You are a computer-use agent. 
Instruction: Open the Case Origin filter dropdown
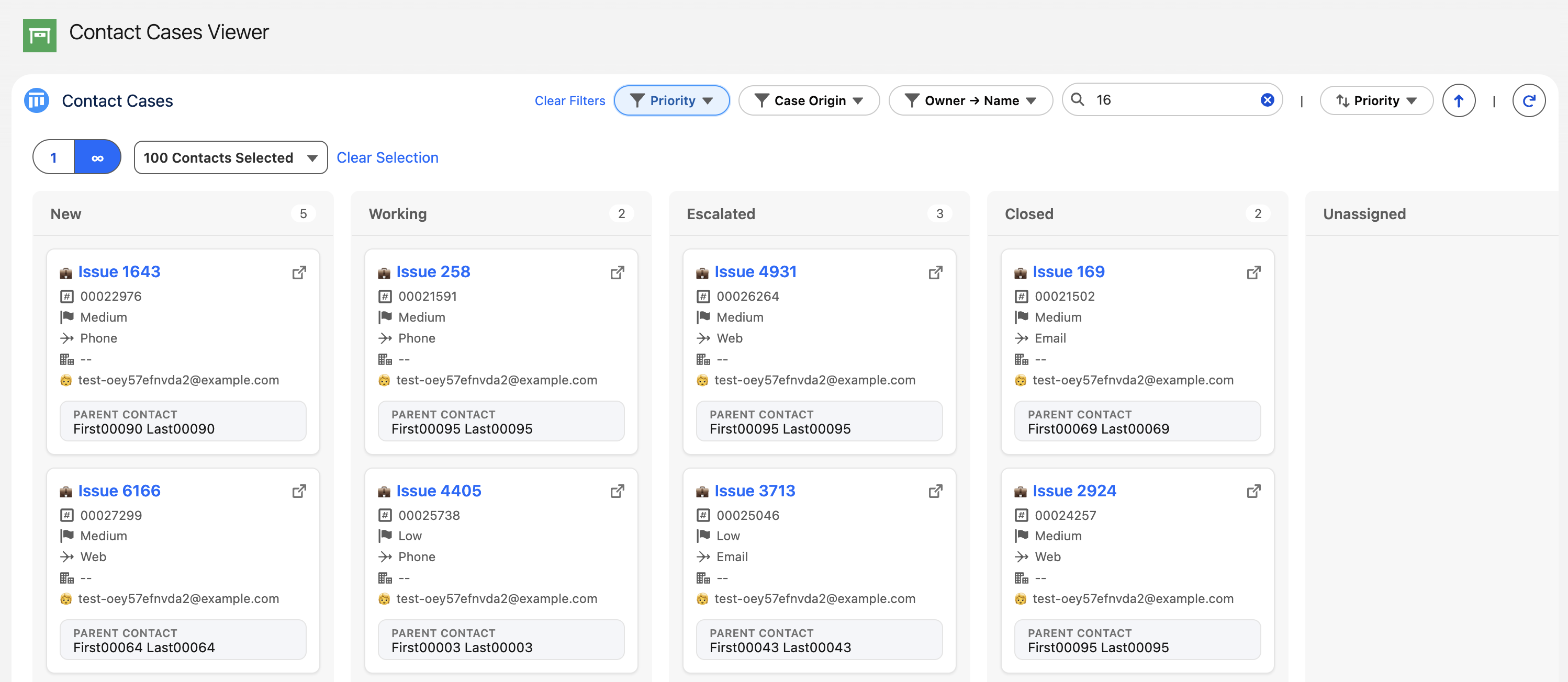(809, 101)
